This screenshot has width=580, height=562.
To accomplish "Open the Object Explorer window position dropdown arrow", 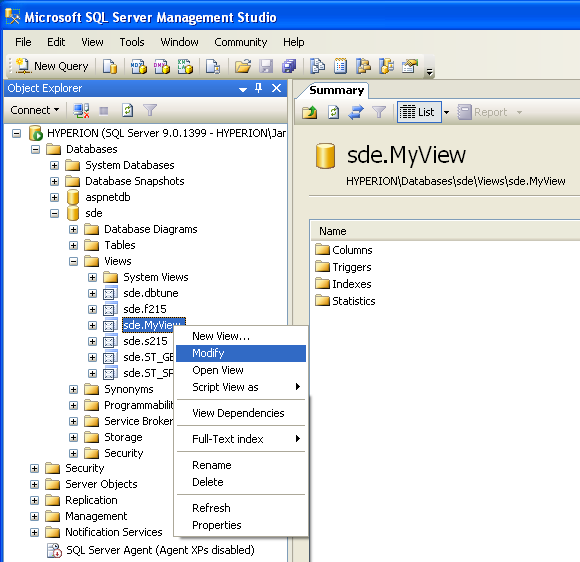I will coord(243,89).
